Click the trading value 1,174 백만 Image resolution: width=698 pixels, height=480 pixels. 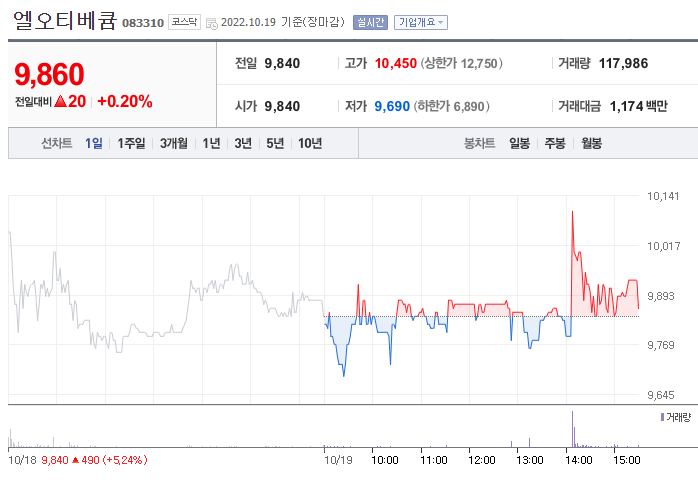click(x=638, y=106)
